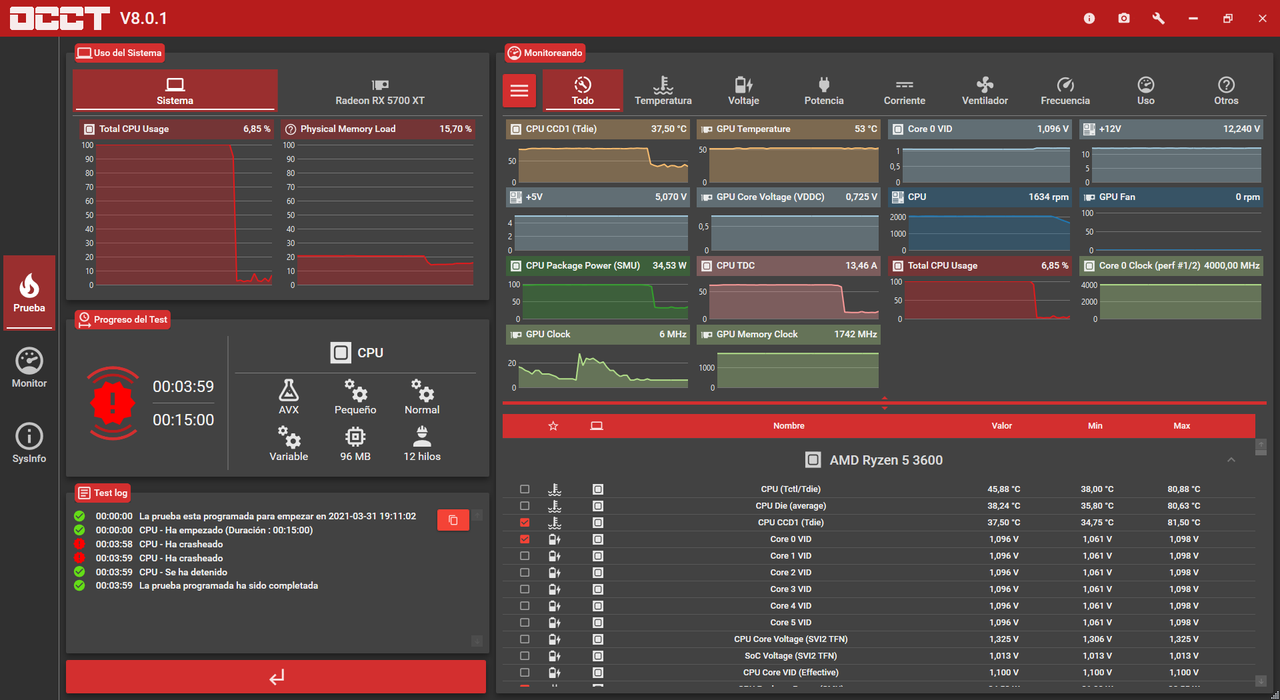Click the test log scrollbar bottom arrow
Screen dimensions: 1280x700
(477, 641)
